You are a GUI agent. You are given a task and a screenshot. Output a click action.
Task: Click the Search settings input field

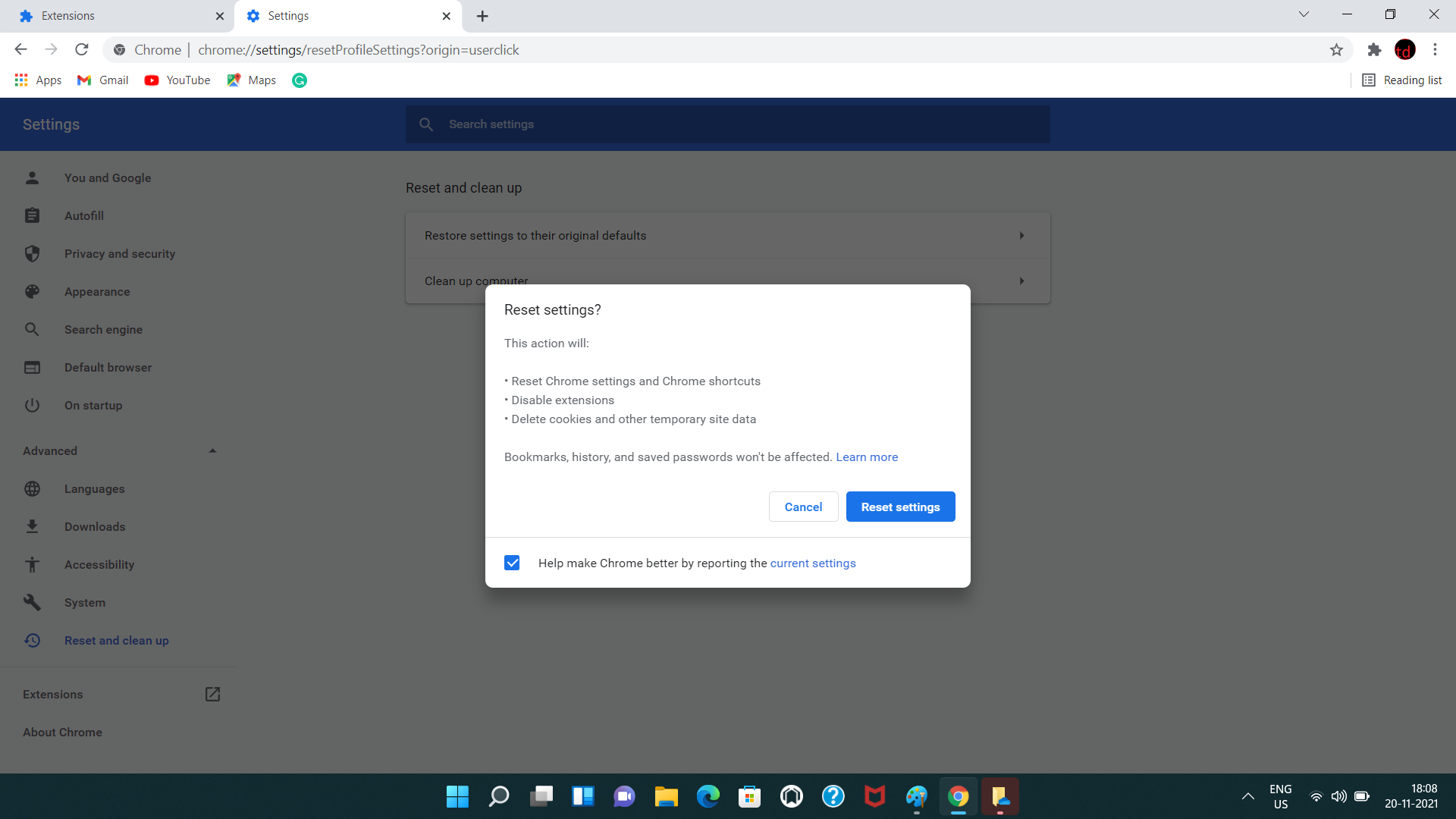[x=728, y=124]
